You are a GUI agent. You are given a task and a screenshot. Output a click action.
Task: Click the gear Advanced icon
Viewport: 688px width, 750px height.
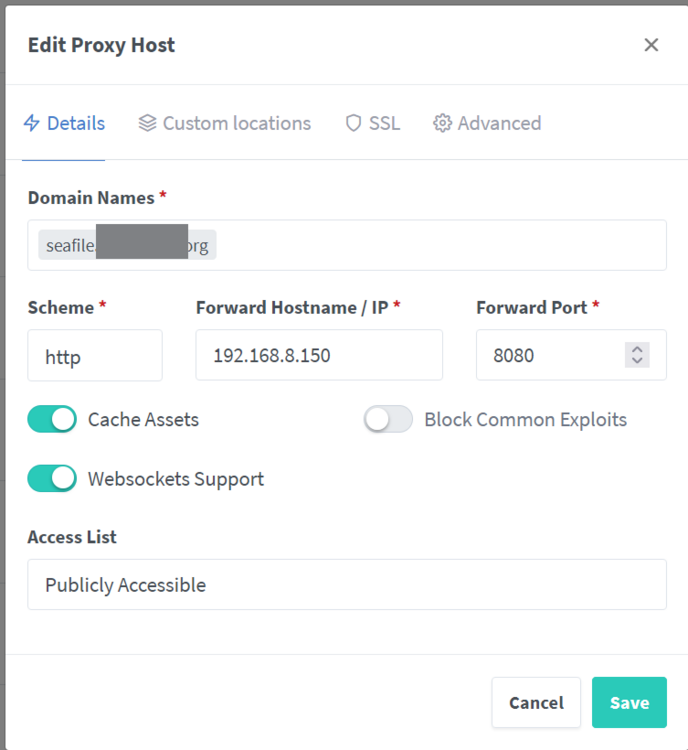click(x=442, y=123)
